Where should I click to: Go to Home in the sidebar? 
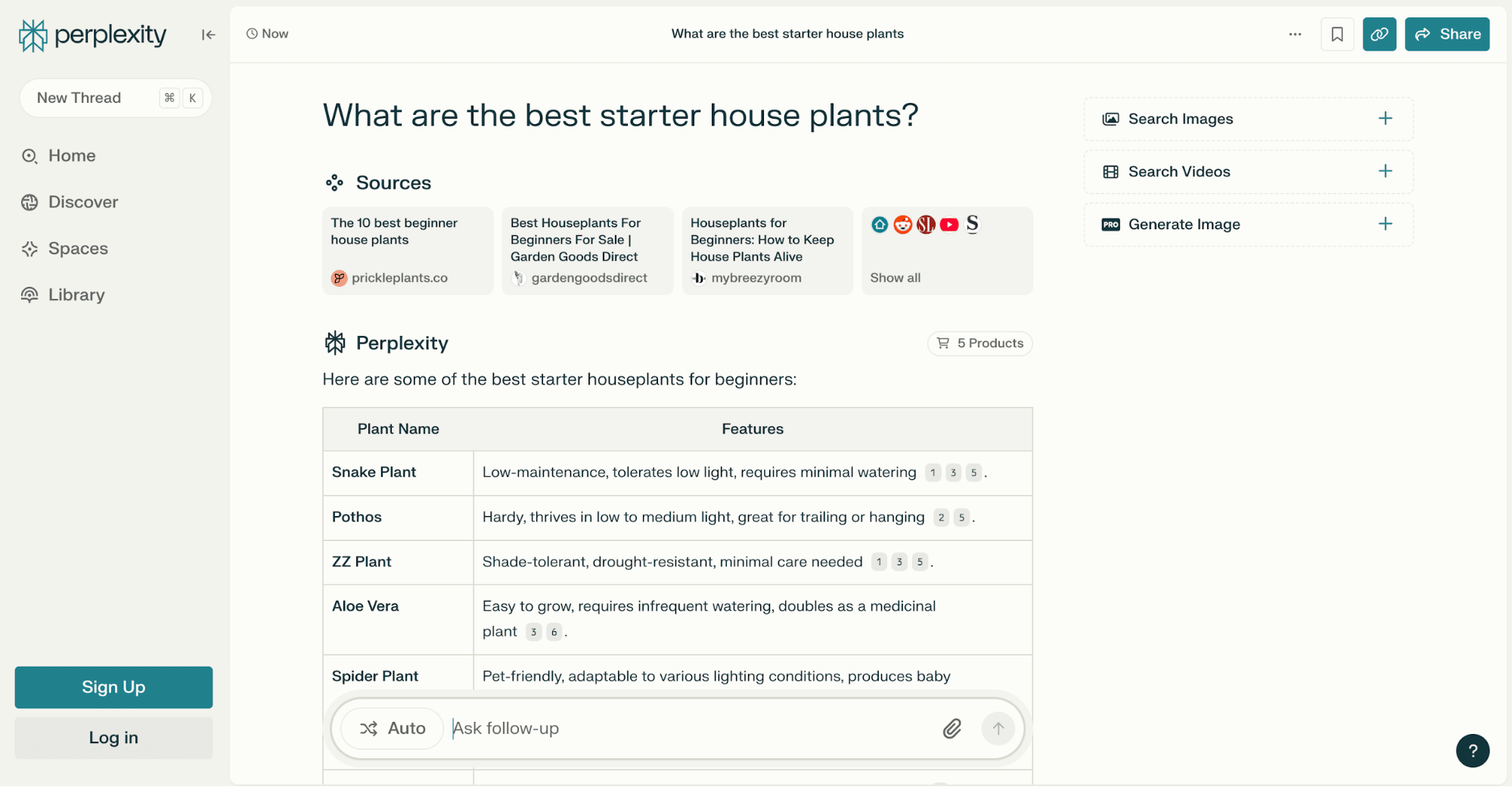[59, 156]
